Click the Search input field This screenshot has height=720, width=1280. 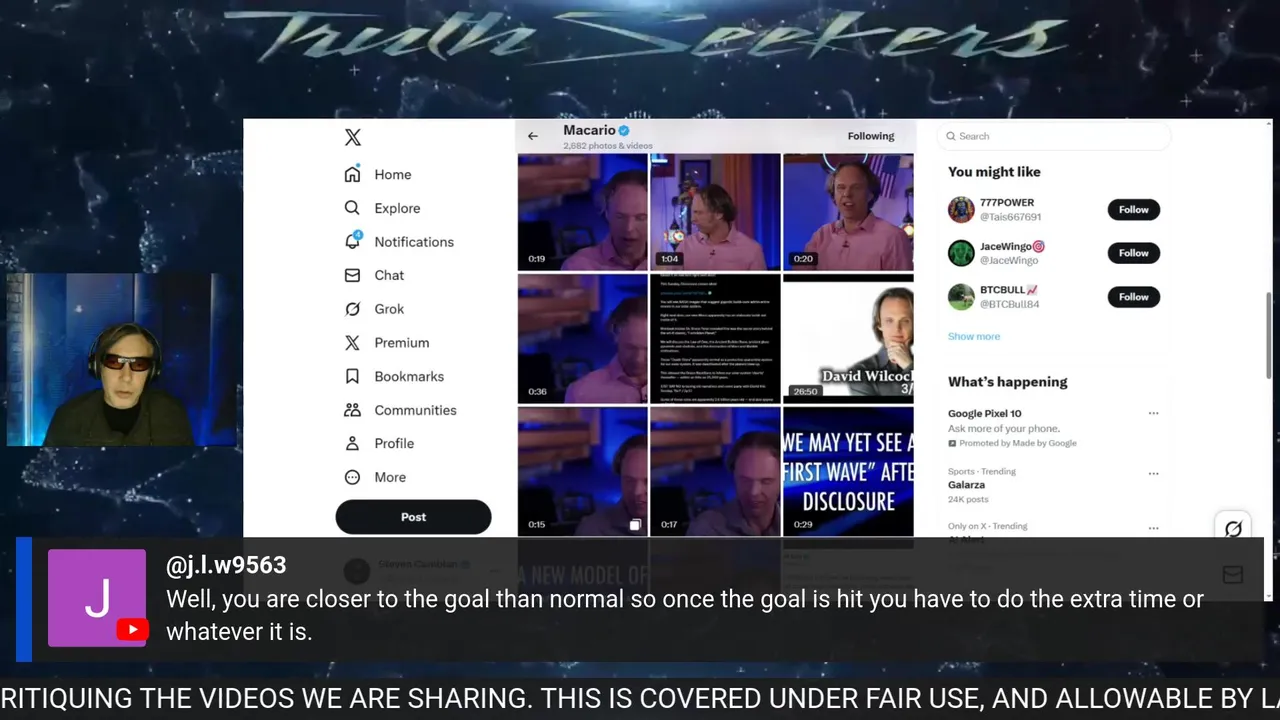[x=1054, y=136]
